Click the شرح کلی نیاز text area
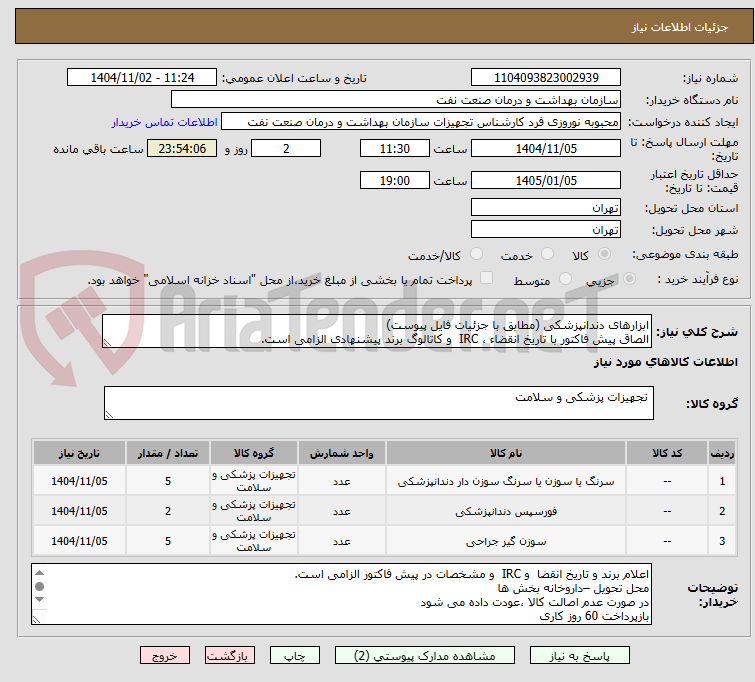This screenshot has height=682, width=755. pyautogui.click(x=377, y=331)
